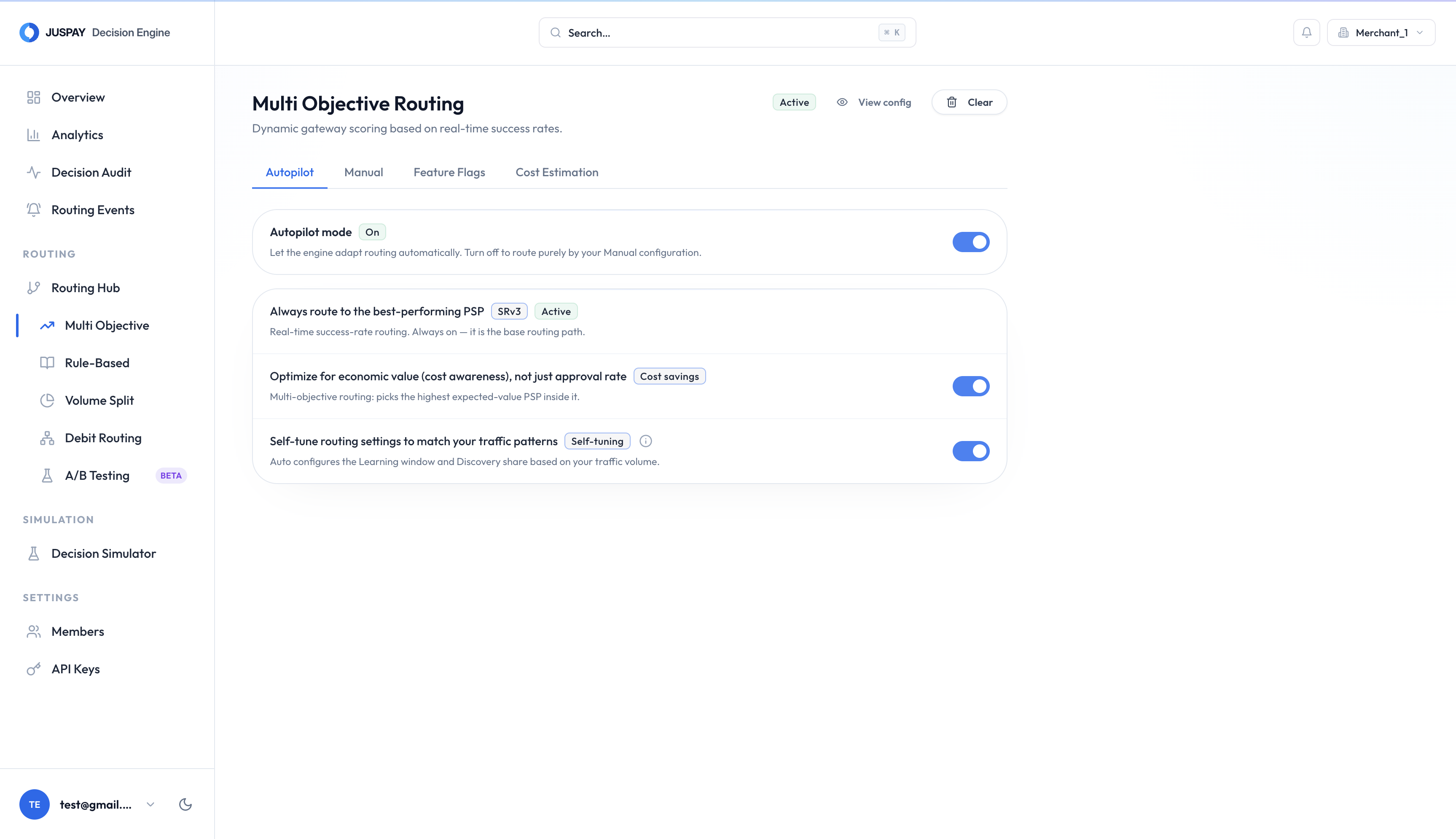Open Overview via its grid icon
The height and width of the screenshot is (839, 1456).
tap(33, 97)
